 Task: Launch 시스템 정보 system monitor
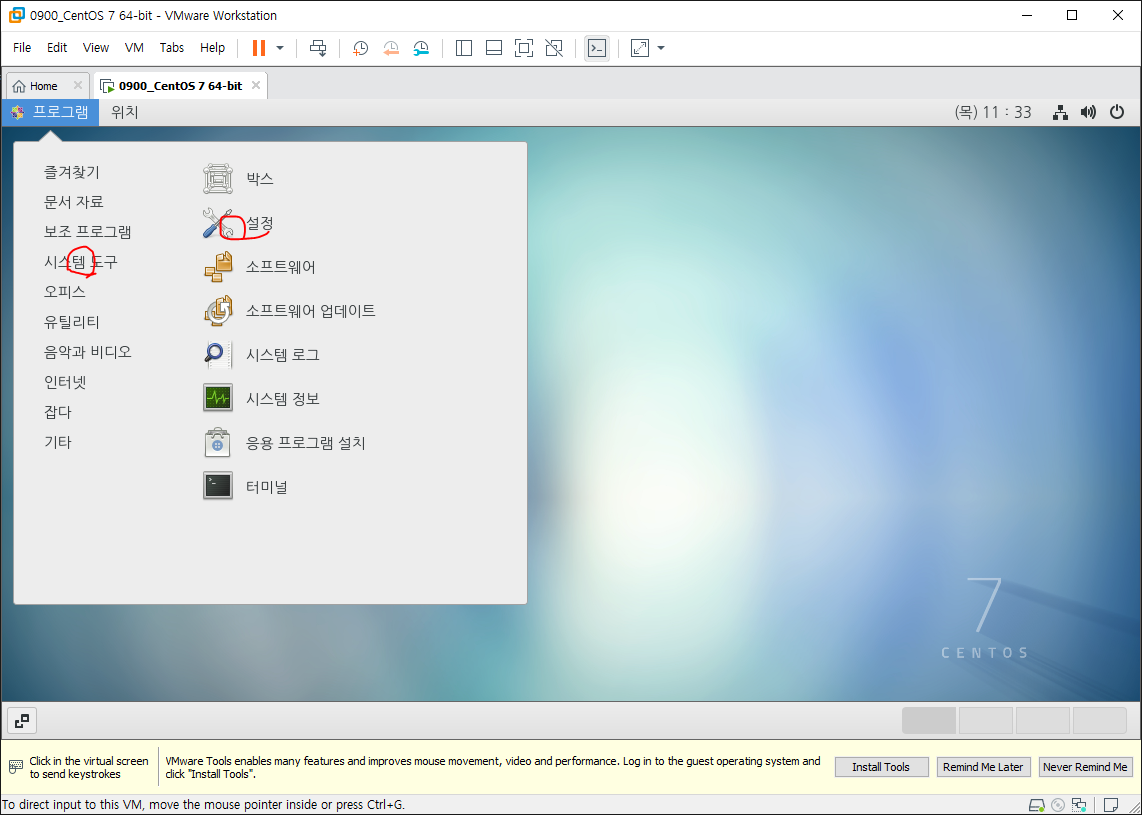pos(261,398)
